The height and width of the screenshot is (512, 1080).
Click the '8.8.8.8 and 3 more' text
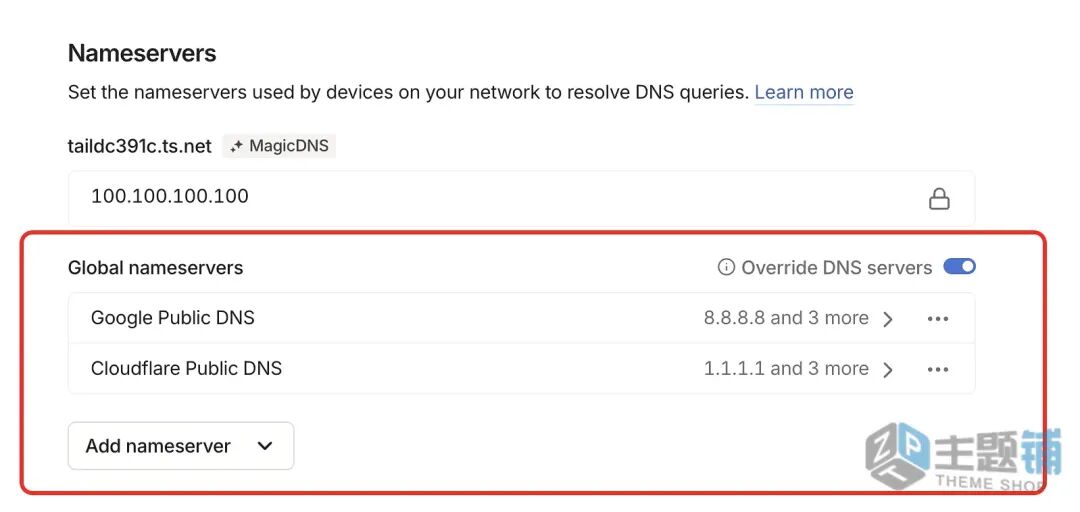[786, 318]
